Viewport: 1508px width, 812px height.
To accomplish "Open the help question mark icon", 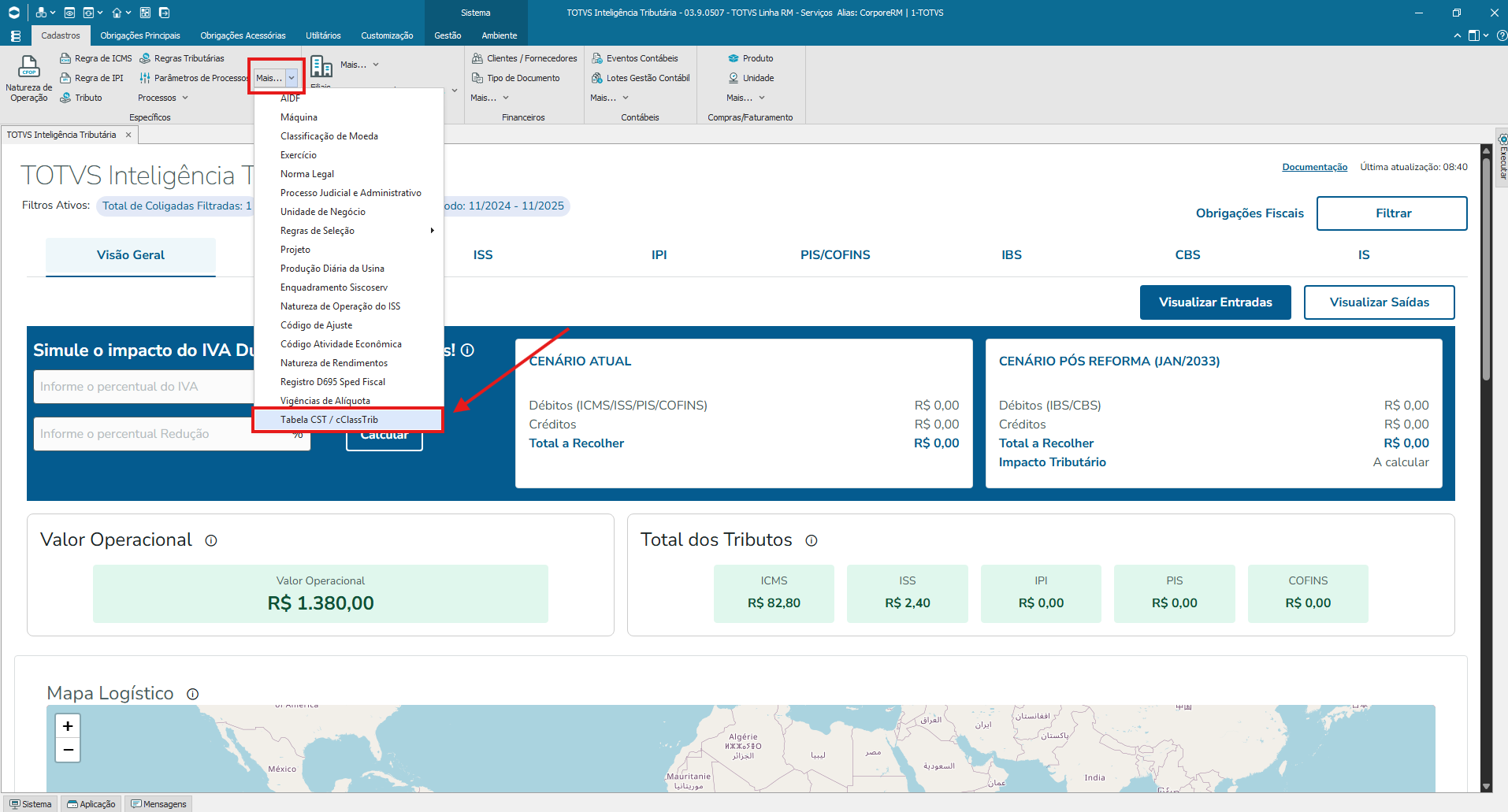I will [x=1502, y=35].
